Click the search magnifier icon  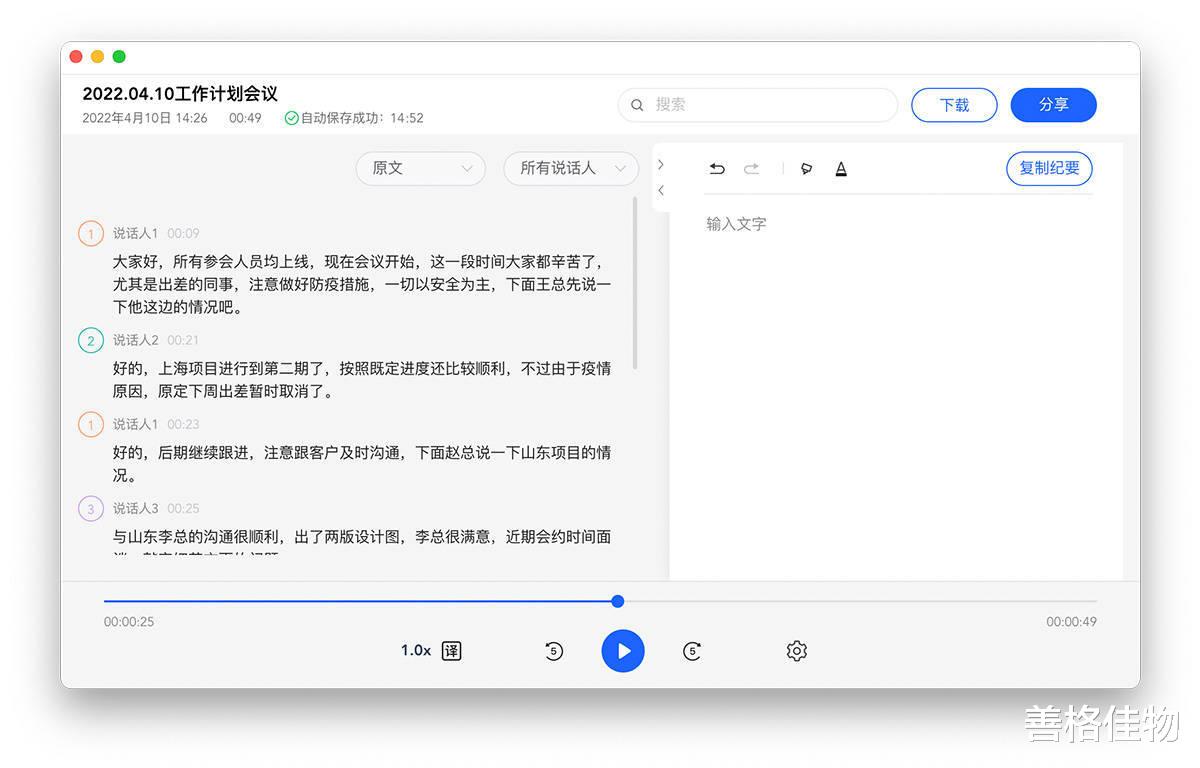(x=637, y=104)
